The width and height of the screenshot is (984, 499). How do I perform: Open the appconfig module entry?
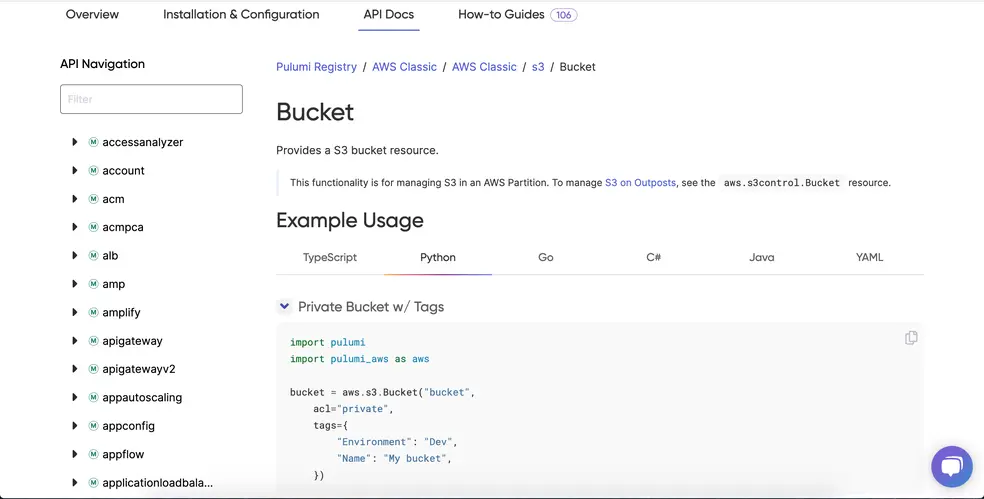[128, 426]
